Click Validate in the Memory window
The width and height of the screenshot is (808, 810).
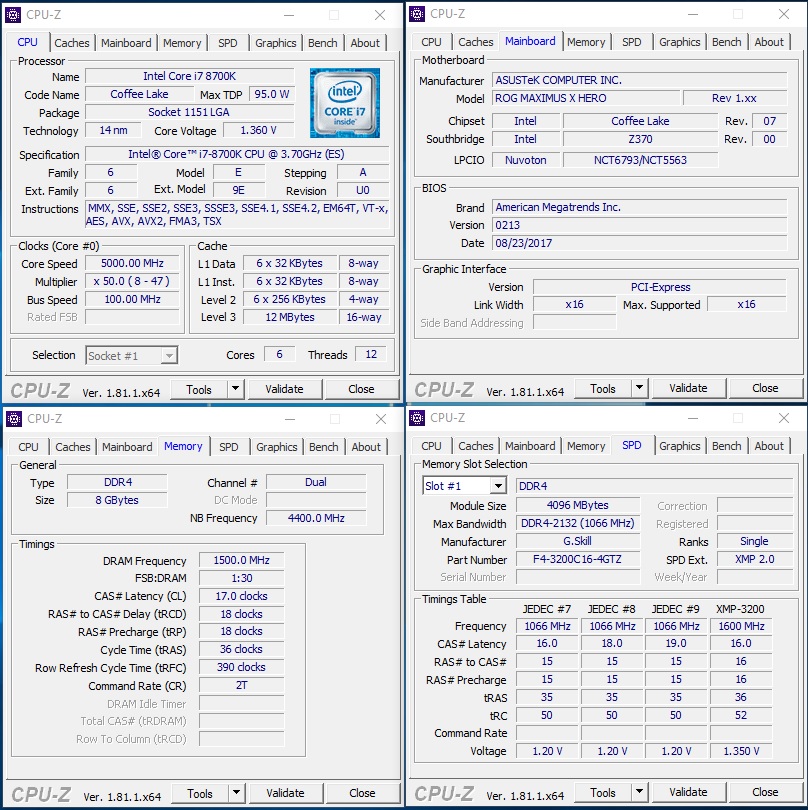point(286,793)
